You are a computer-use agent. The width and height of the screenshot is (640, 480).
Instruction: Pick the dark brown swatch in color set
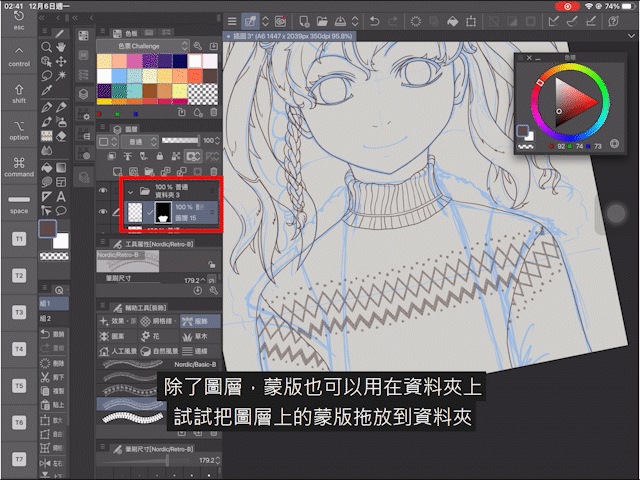(210, 76)
